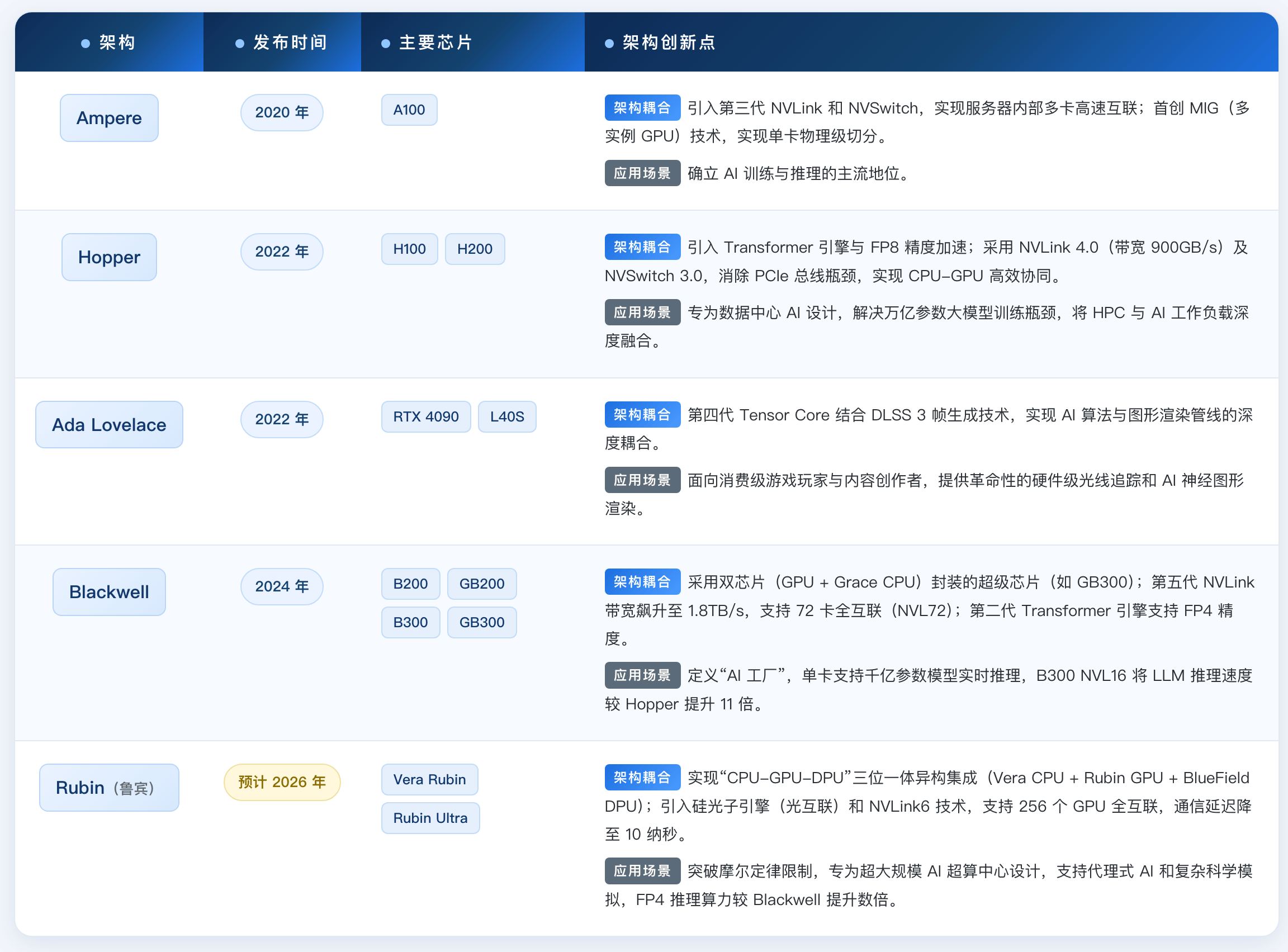Click the 架构 column header
The image size is (1288, 952).
(x=109, y=42)
